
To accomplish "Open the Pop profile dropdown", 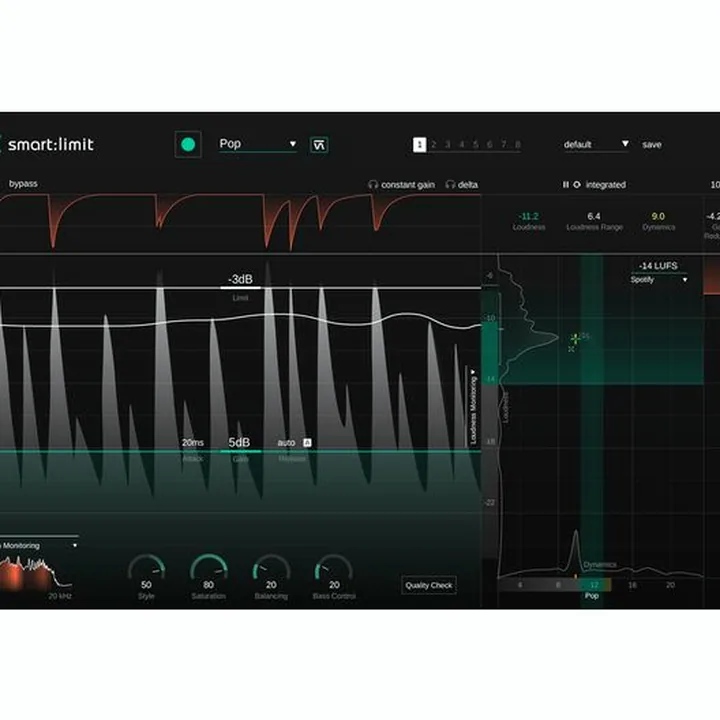I will (x=258, y=144).
